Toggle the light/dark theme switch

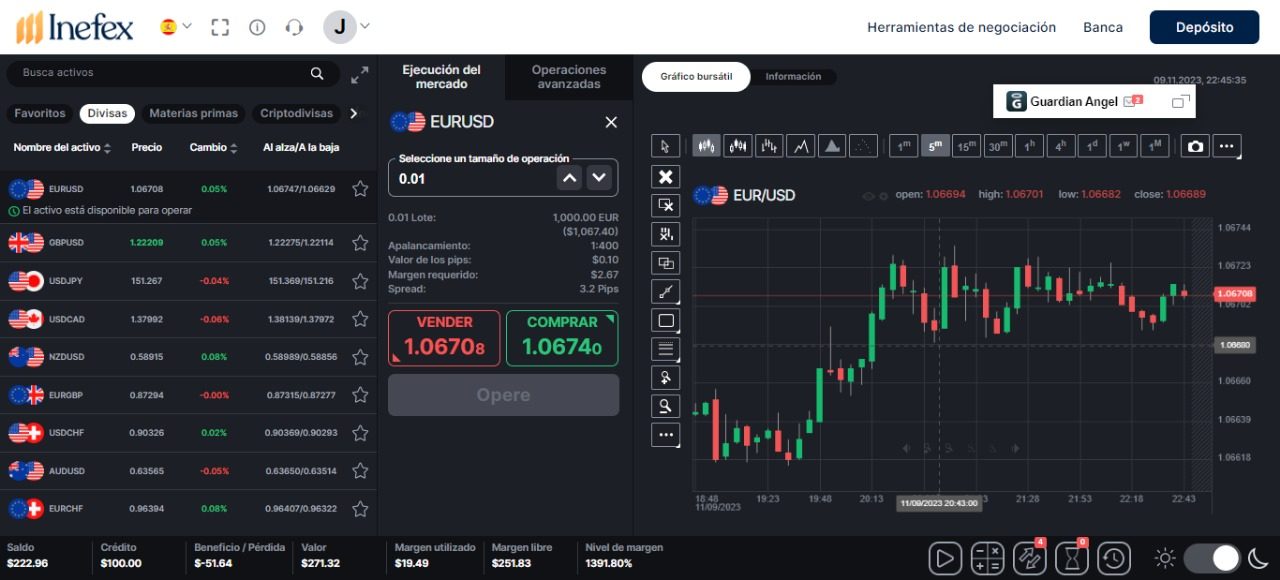pyautogui.click(x=1211, y=558)
